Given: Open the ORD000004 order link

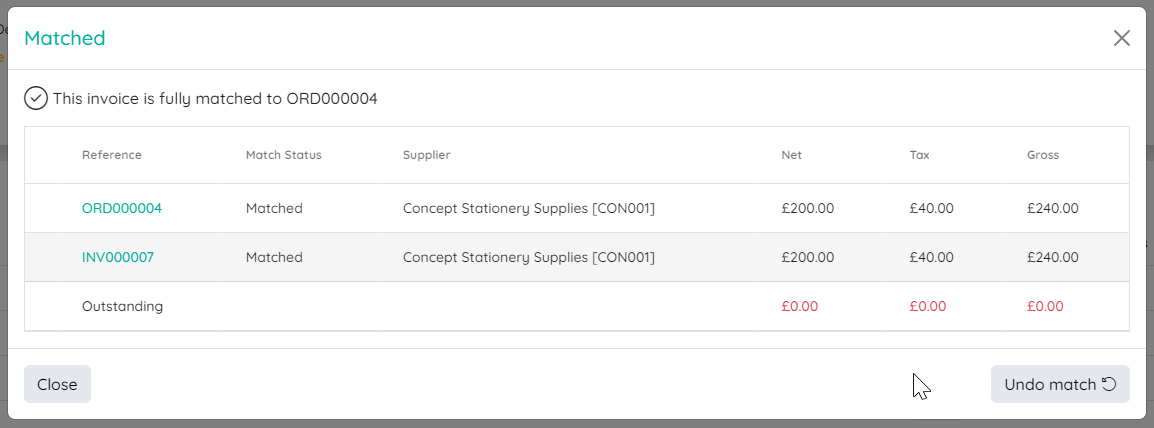Looking at the screenshot, I should coord(121,208).
